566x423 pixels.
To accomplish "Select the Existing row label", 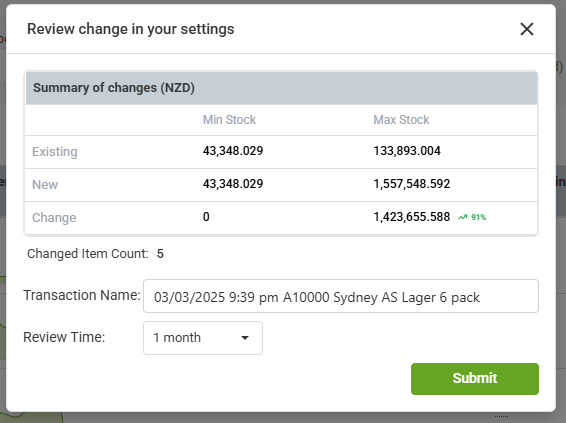I will 55,152.
